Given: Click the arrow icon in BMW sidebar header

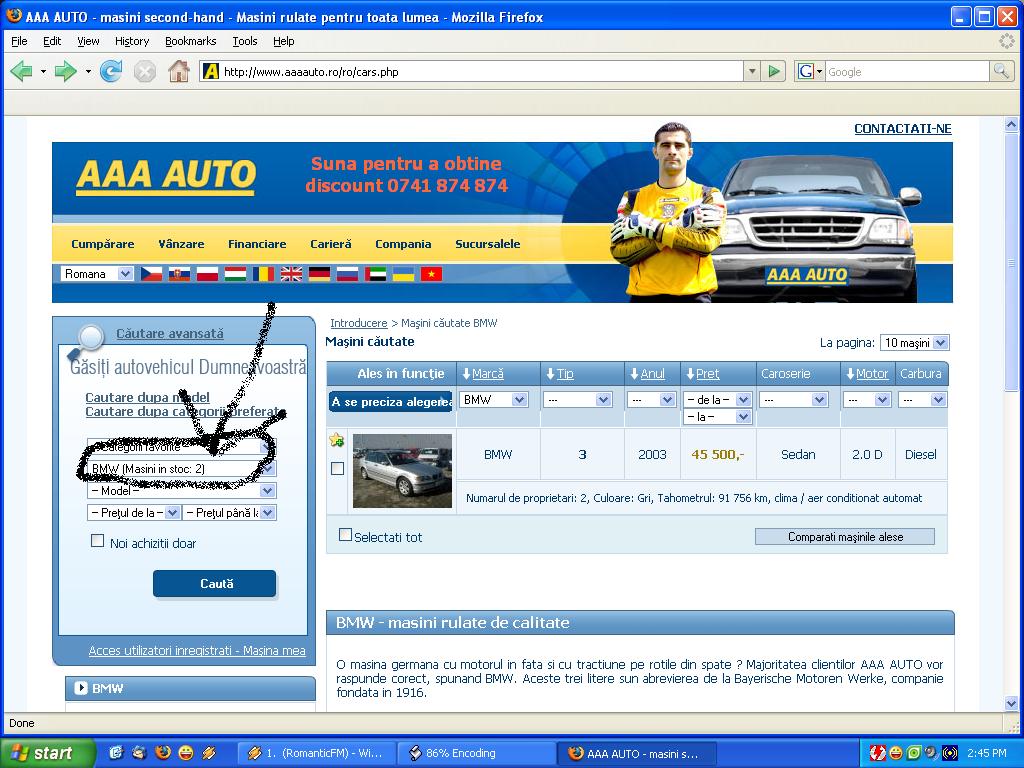Looking at the screenshot, I should point(81,688).
